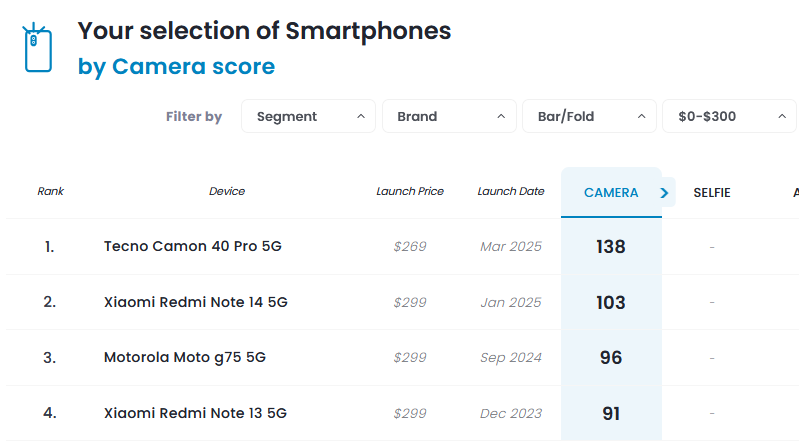This screenshot has width=799, height=441.
Task: Click the camera score 103
Action: coord(610,302)
